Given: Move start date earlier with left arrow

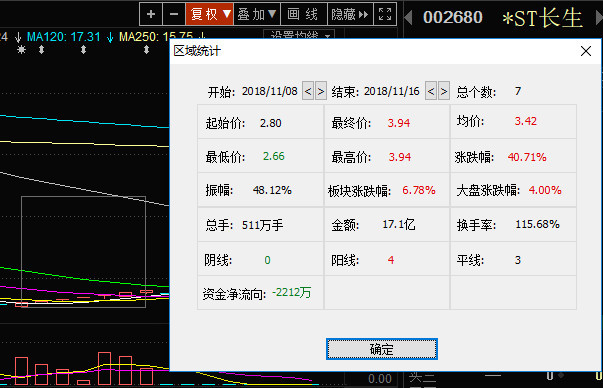Looking at the screenshot, I should (308, 91).
